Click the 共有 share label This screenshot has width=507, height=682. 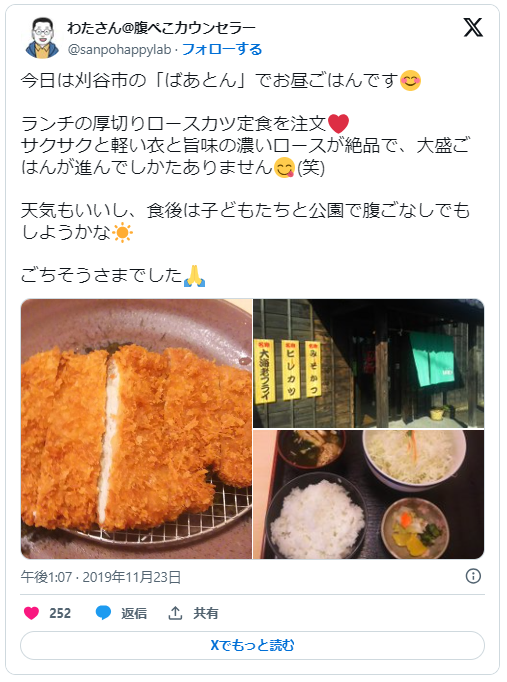pos(206,613)
